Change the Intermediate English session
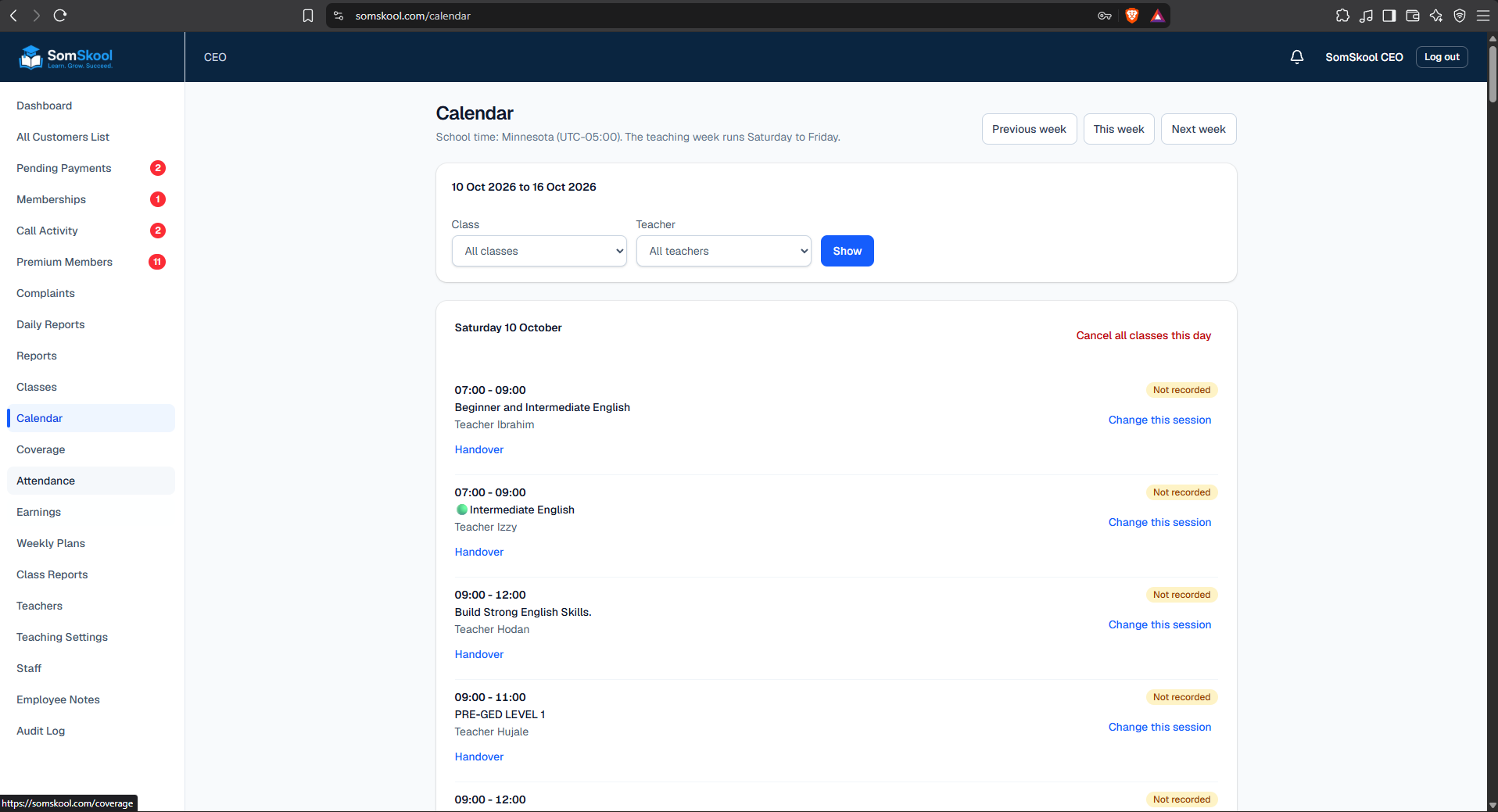Screen dimensions: 1498x812 tap(1159, 522)
